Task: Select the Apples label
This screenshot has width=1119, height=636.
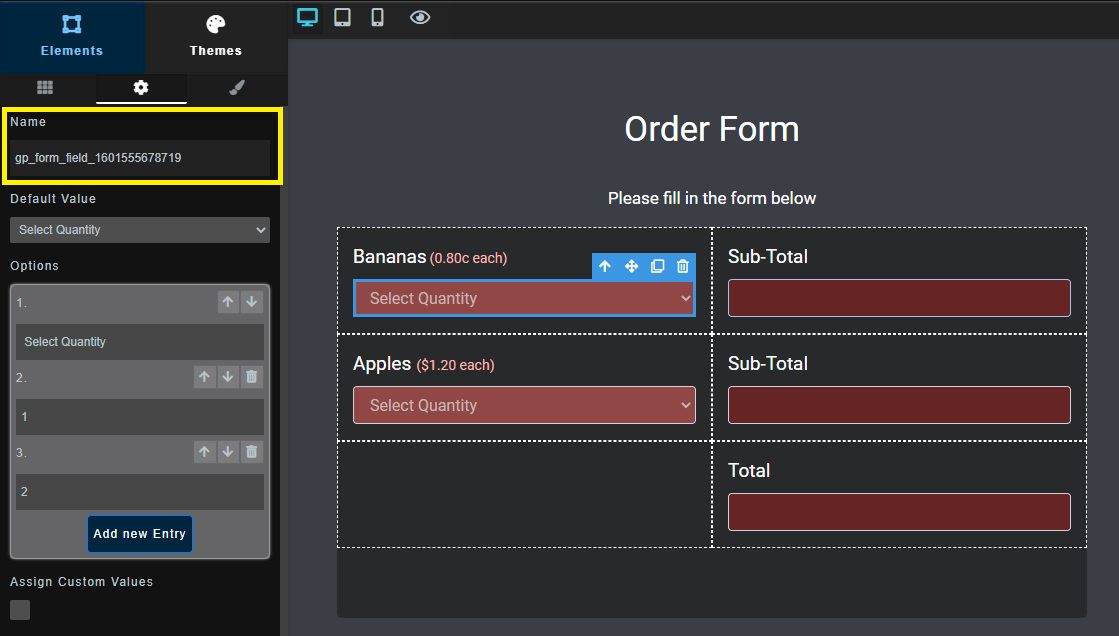Action: (x=382, y=364)
